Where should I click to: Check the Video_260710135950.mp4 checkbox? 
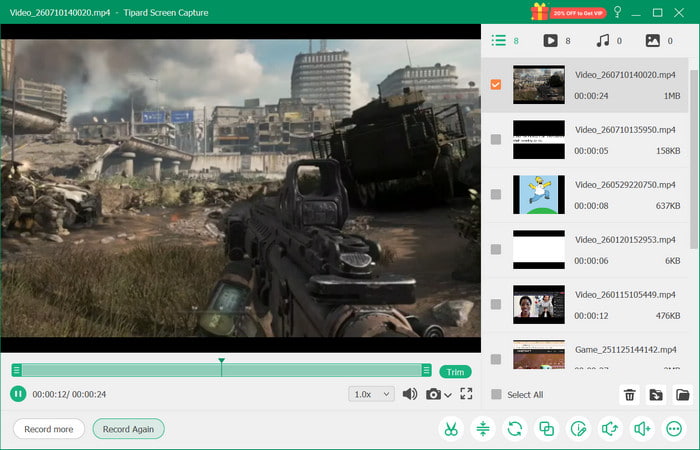pyautogui.click(x=496, y=139)
